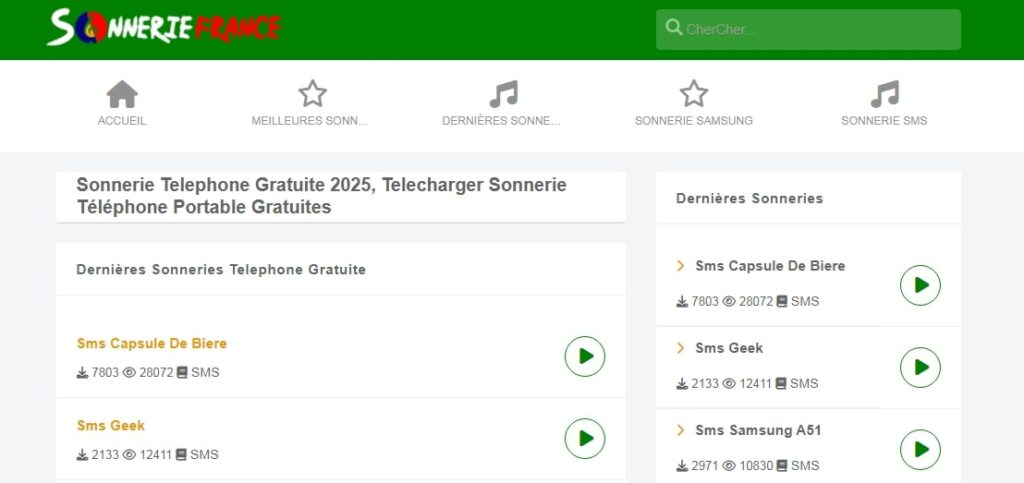Click the chevron beside sidebar Sms Geek
This screenshot has height=483, width=1024.
coord(681,348)
